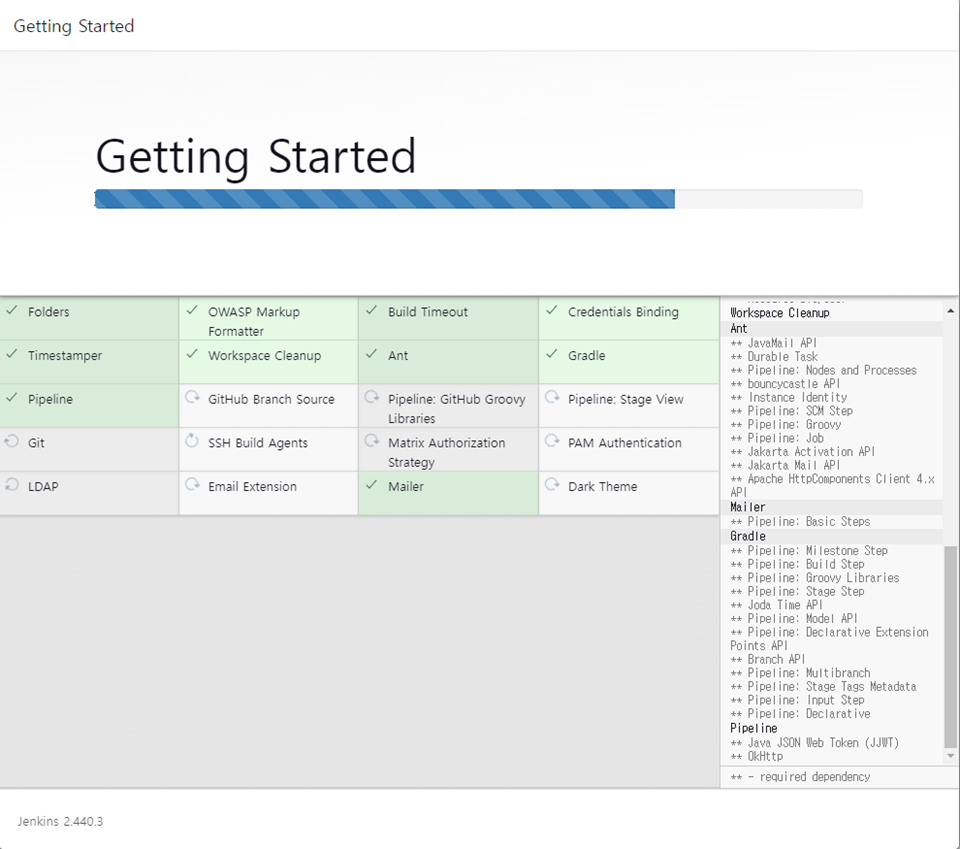This screenshot has height=849, width=960.
Task: Click the spinner icon beside Pipeline: Stage View
Action: (x=552, y=397)
